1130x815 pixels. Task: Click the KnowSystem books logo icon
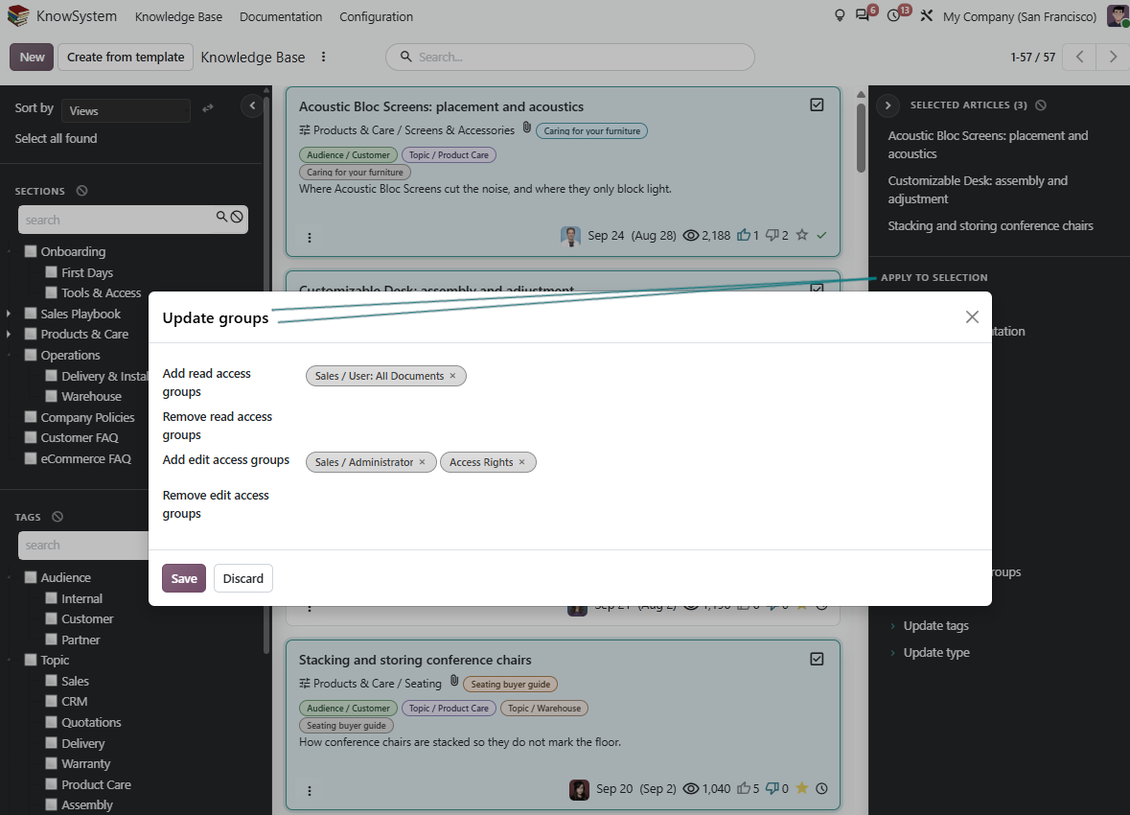click(18, 16)
